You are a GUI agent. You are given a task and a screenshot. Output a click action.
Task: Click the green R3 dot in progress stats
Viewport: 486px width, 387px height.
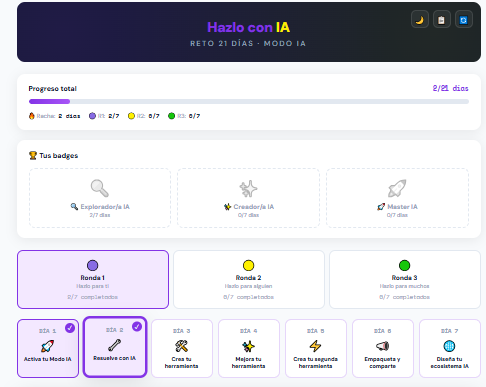point(171,116)
